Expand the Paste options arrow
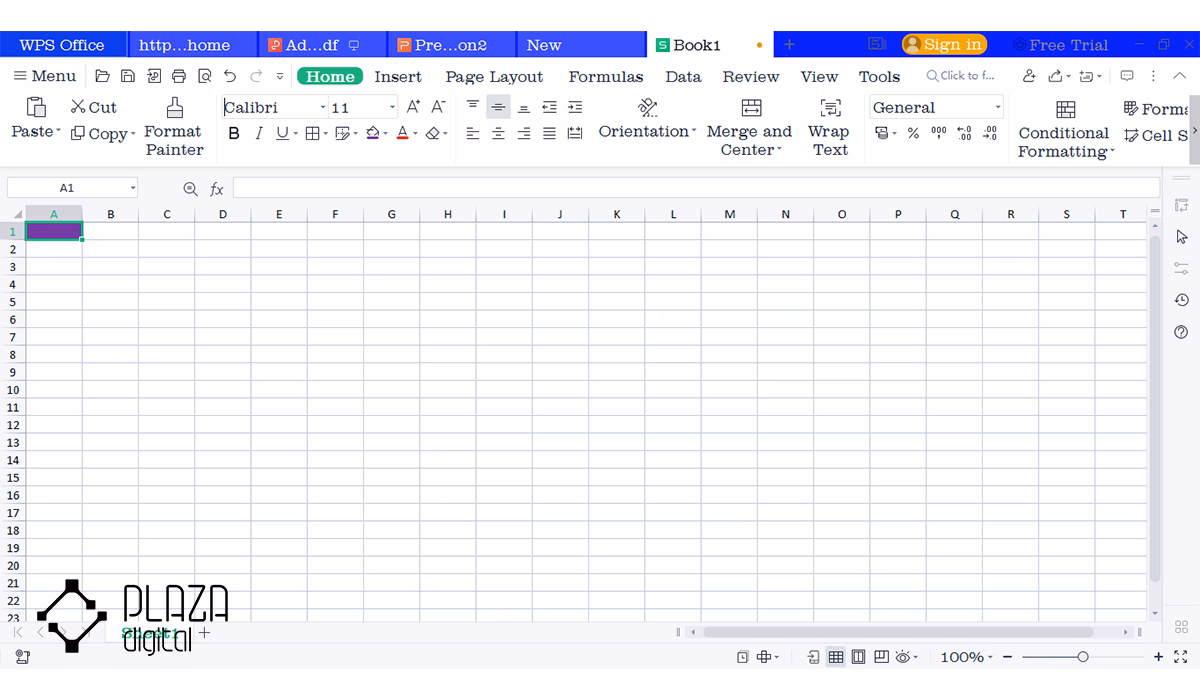This screenshot has width=1200, height=700. 58,132
